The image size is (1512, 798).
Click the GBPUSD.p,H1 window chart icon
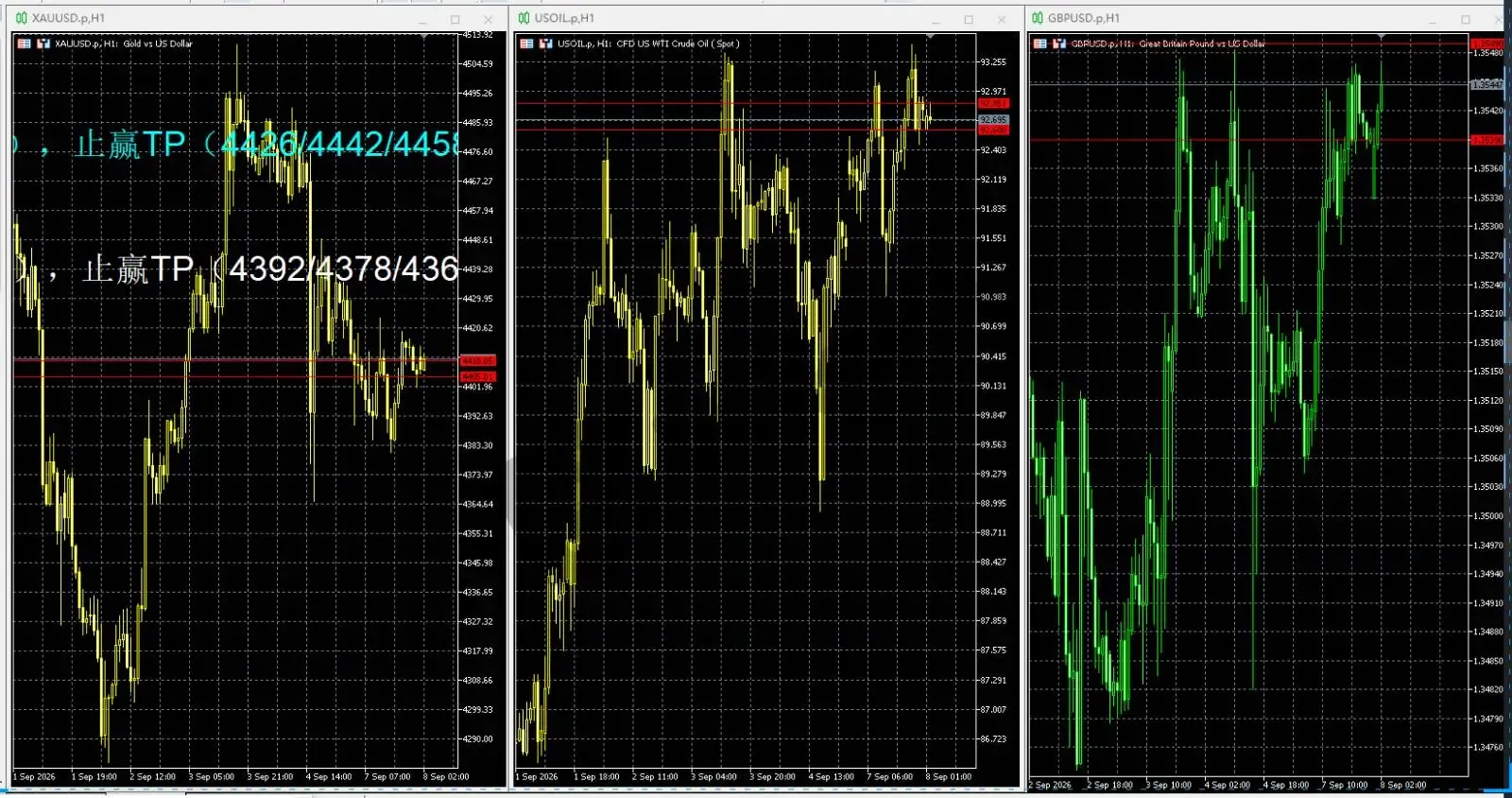tap(1038, 18)
